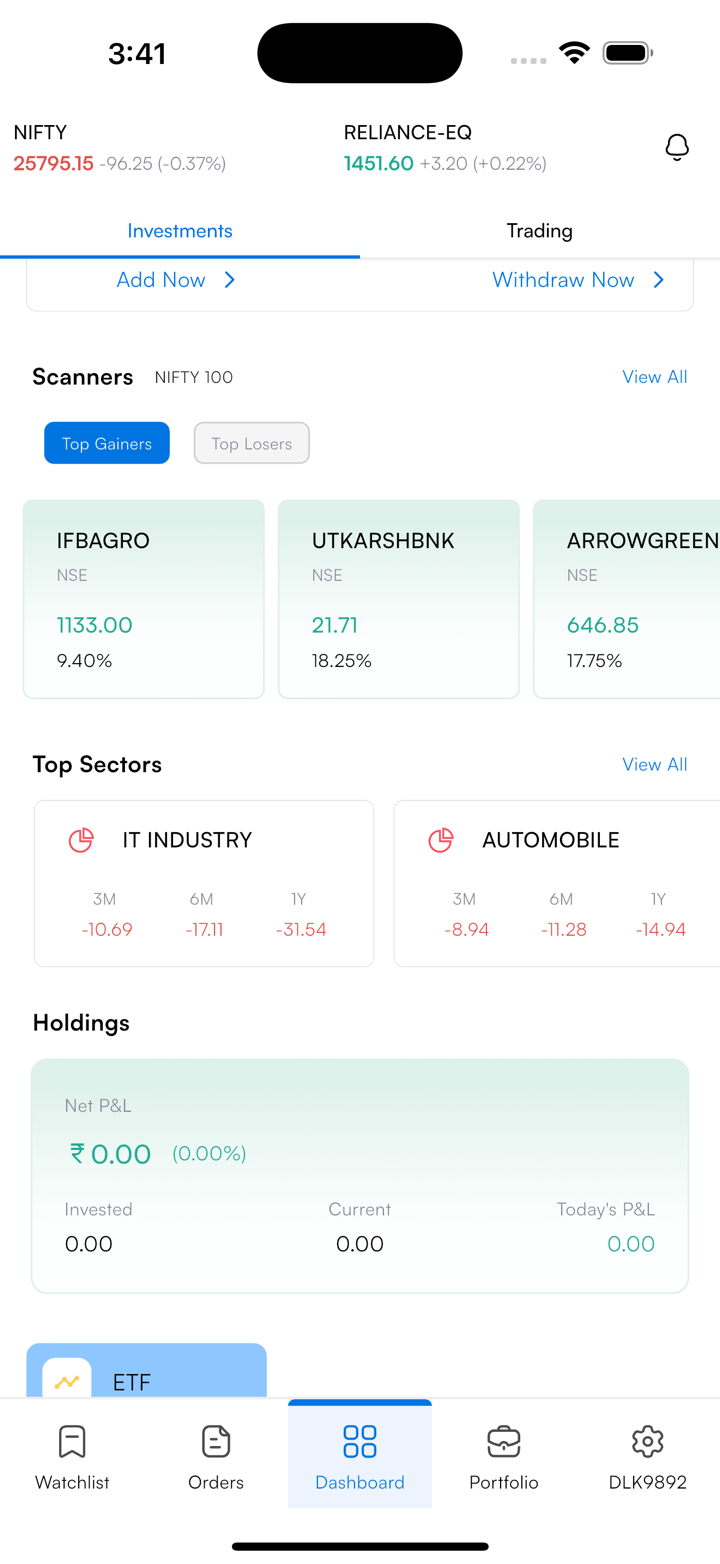Image resolution: width=720 pixels, height=1564 pixels.
Task: Open DLK9892 settings gear icon
Action: tap(648, 1441)
